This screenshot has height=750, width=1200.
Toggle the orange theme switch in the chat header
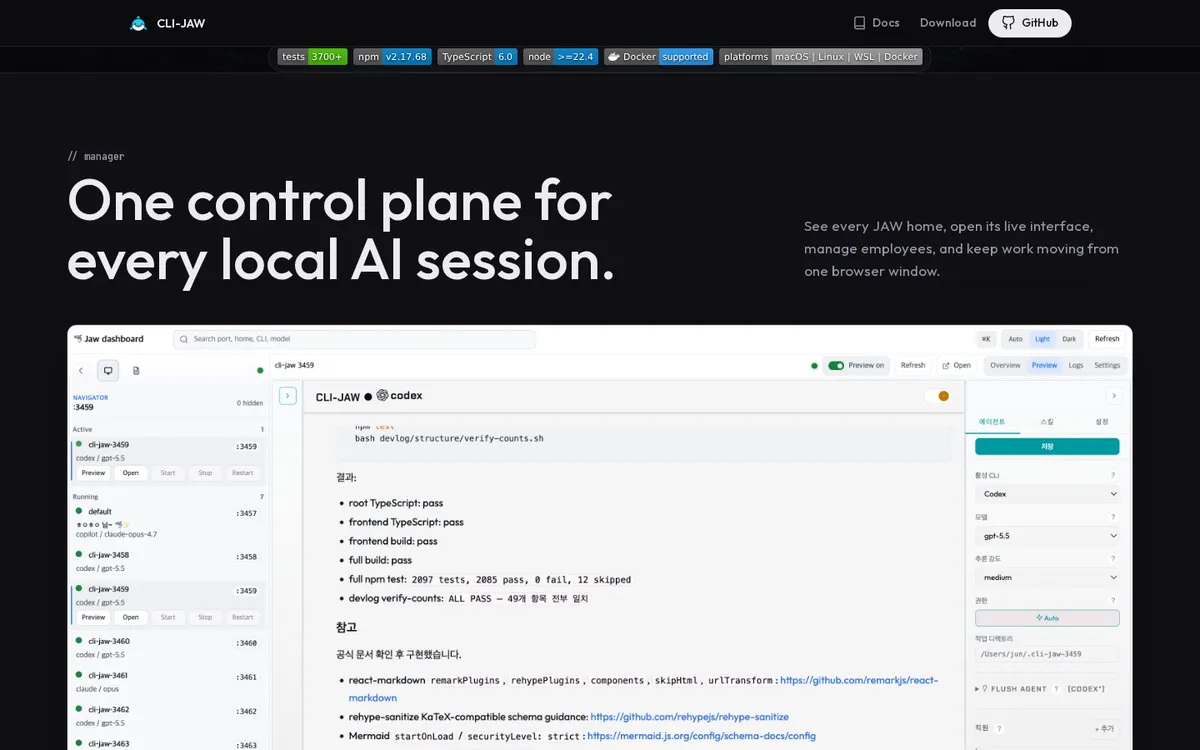937,396
